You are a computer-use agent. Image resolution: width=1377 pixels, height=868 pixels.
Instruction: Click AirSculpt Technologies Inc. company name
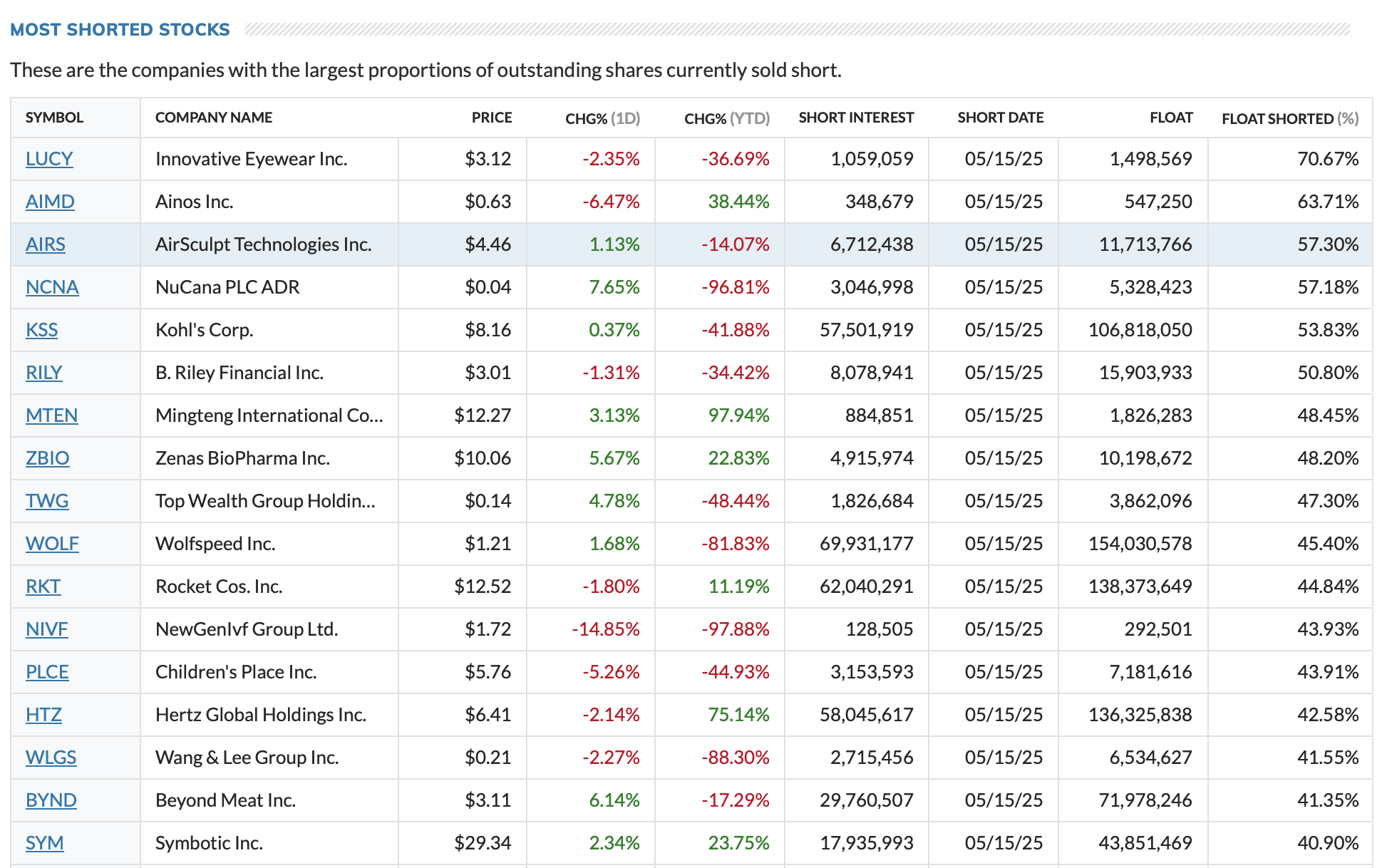(x=264, y=244)
